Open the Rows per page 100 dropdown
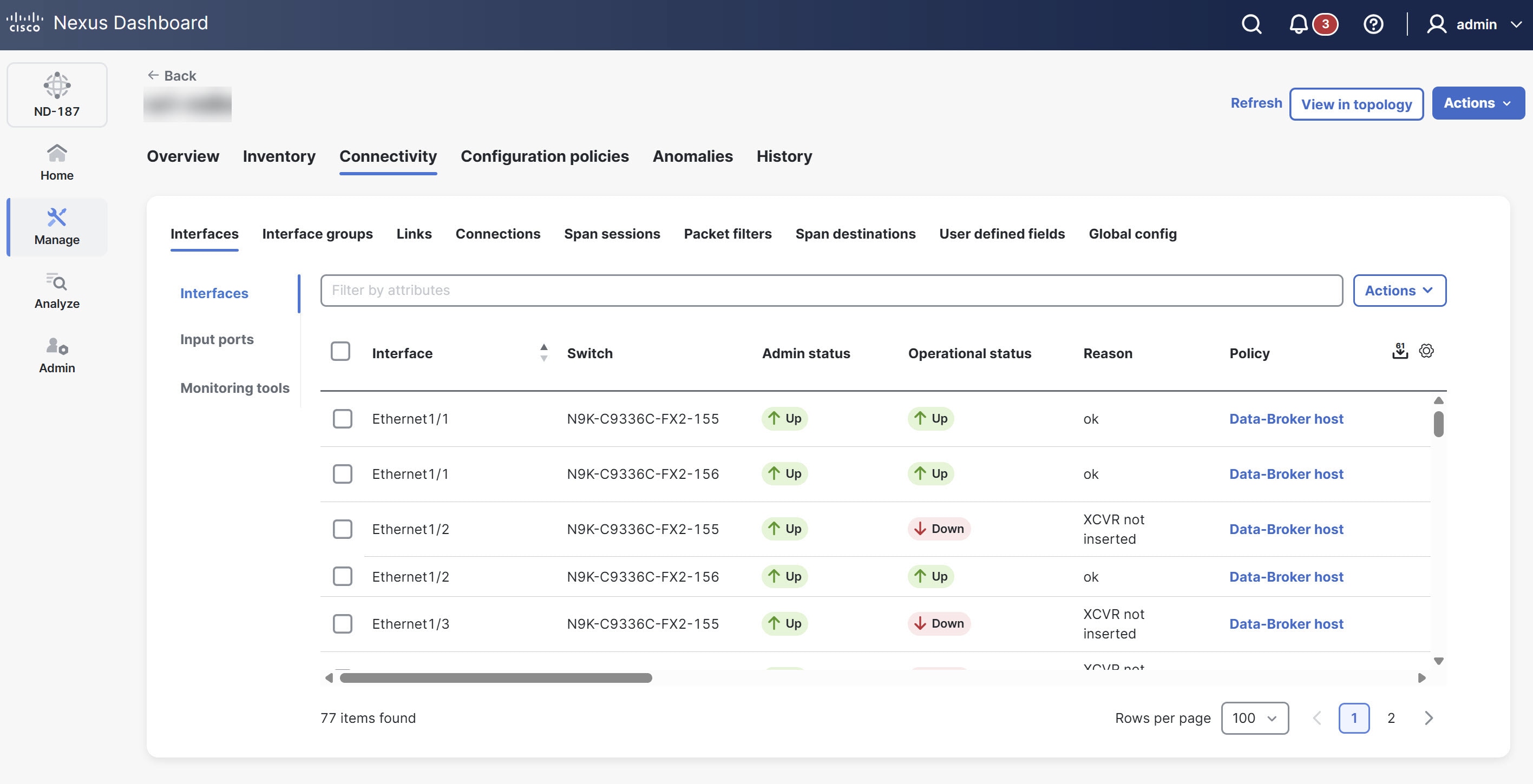1533x784 pixels. point(1254,718)
